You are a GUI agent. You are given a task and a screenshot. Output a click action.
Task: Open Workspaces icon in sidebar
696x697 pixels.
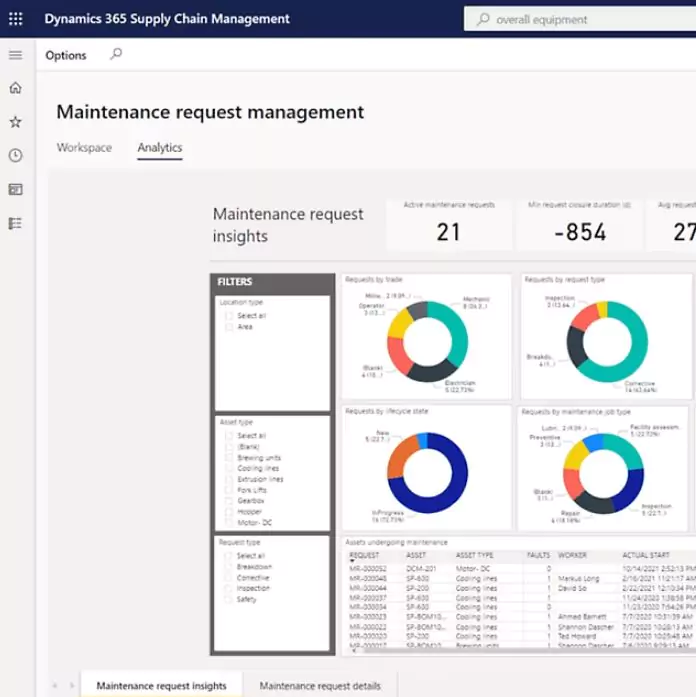point(15,189)
